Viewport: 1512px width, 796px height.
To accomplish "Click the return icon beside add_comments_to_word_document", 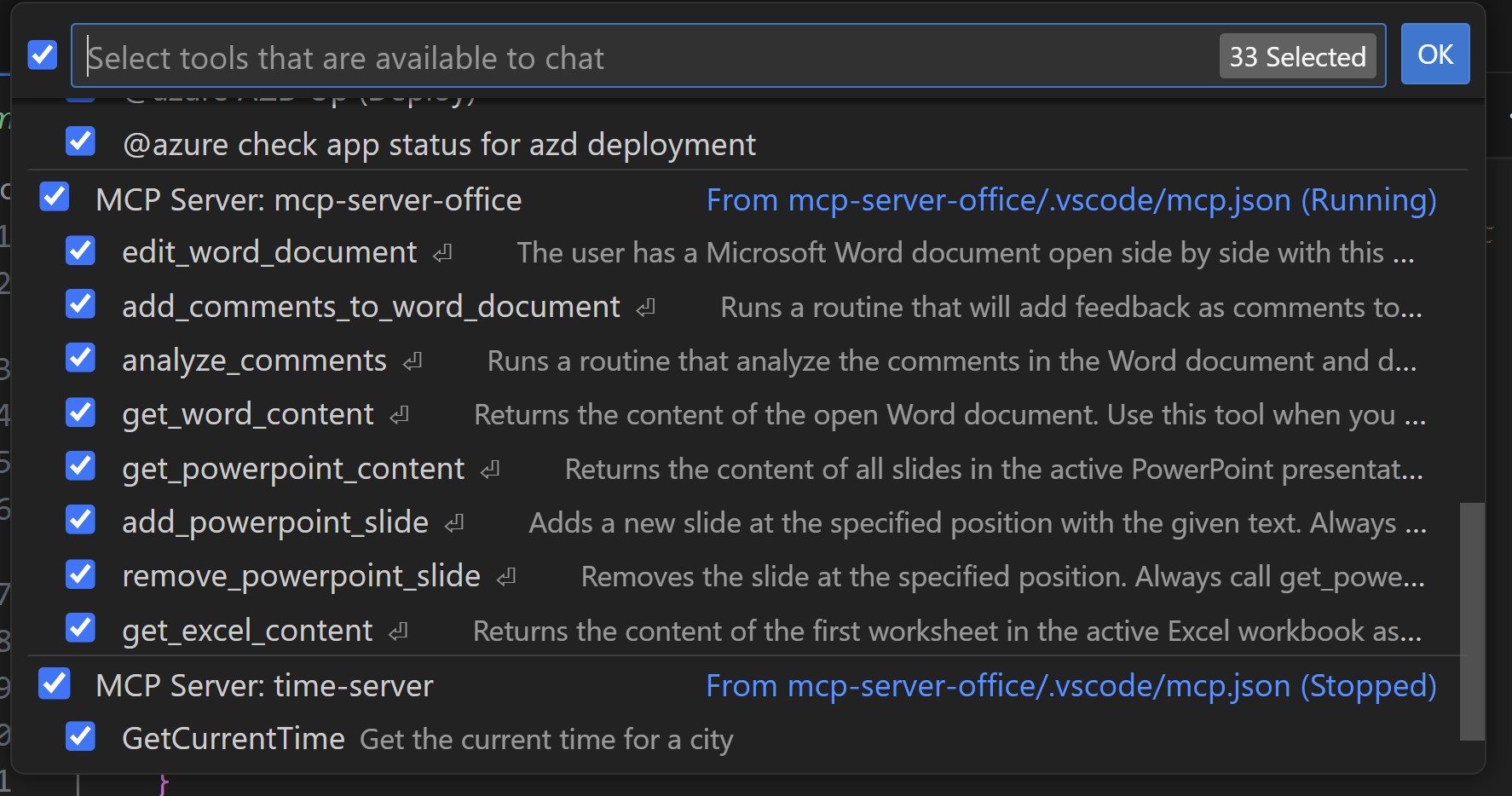I will (x=646, y=307).
